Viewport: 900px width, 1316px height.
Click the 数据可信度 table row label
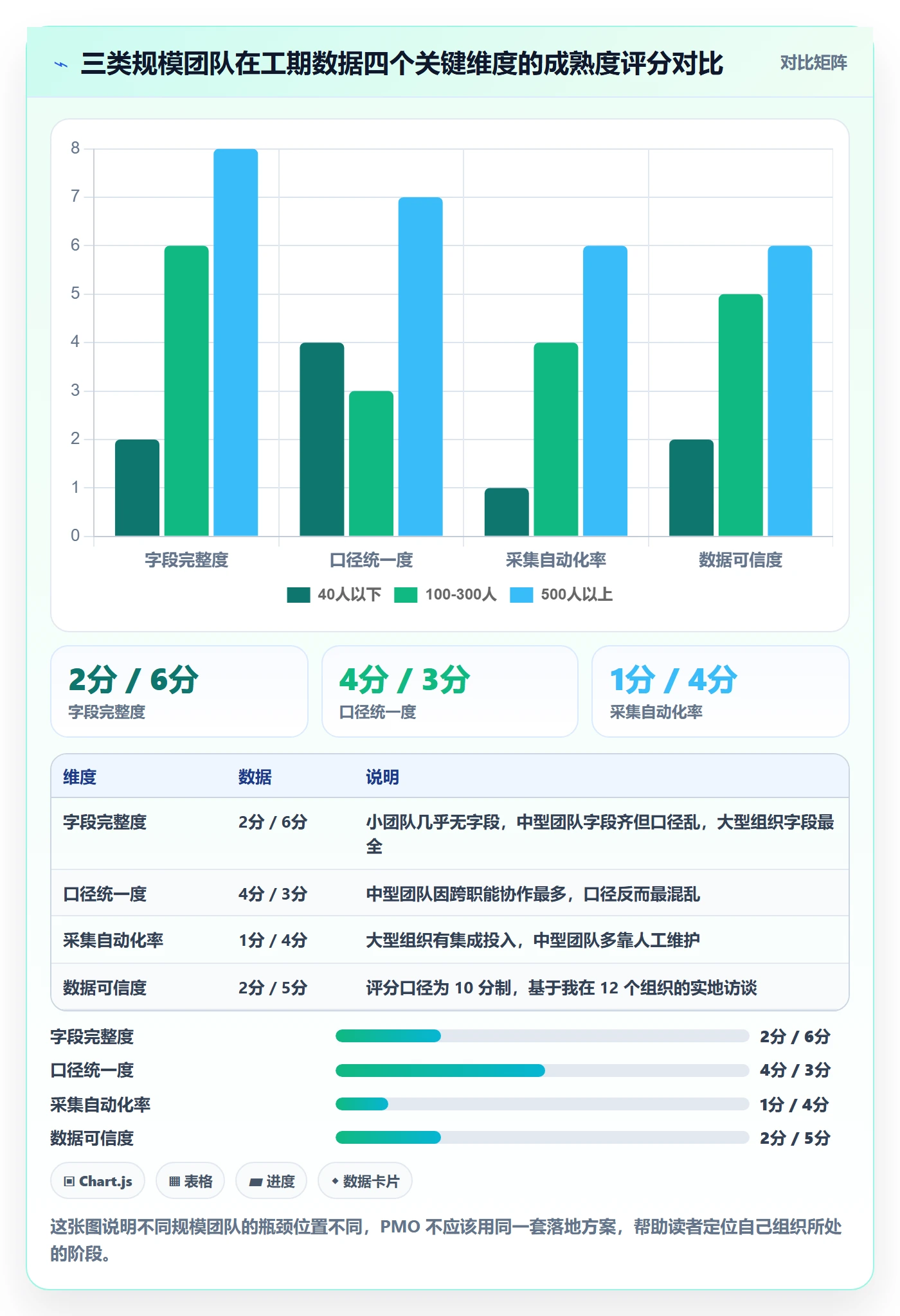(105, 988)
